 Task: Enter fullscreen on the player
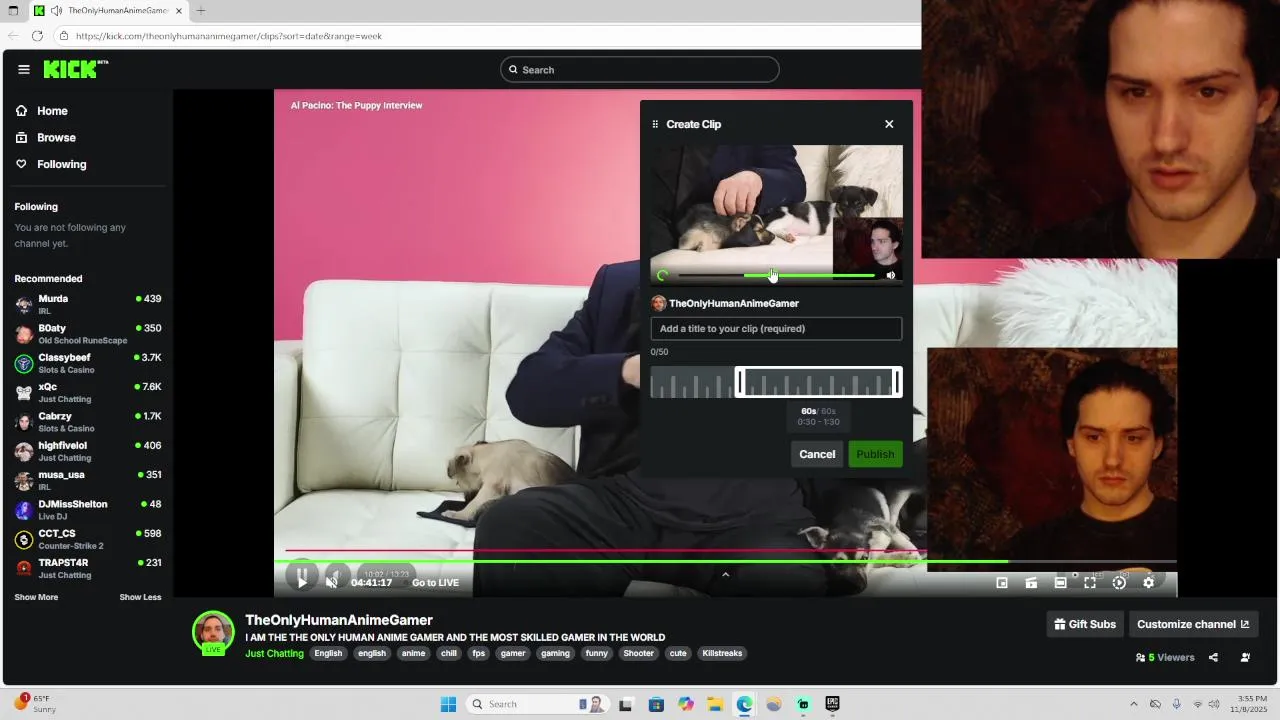[1090, 583]
